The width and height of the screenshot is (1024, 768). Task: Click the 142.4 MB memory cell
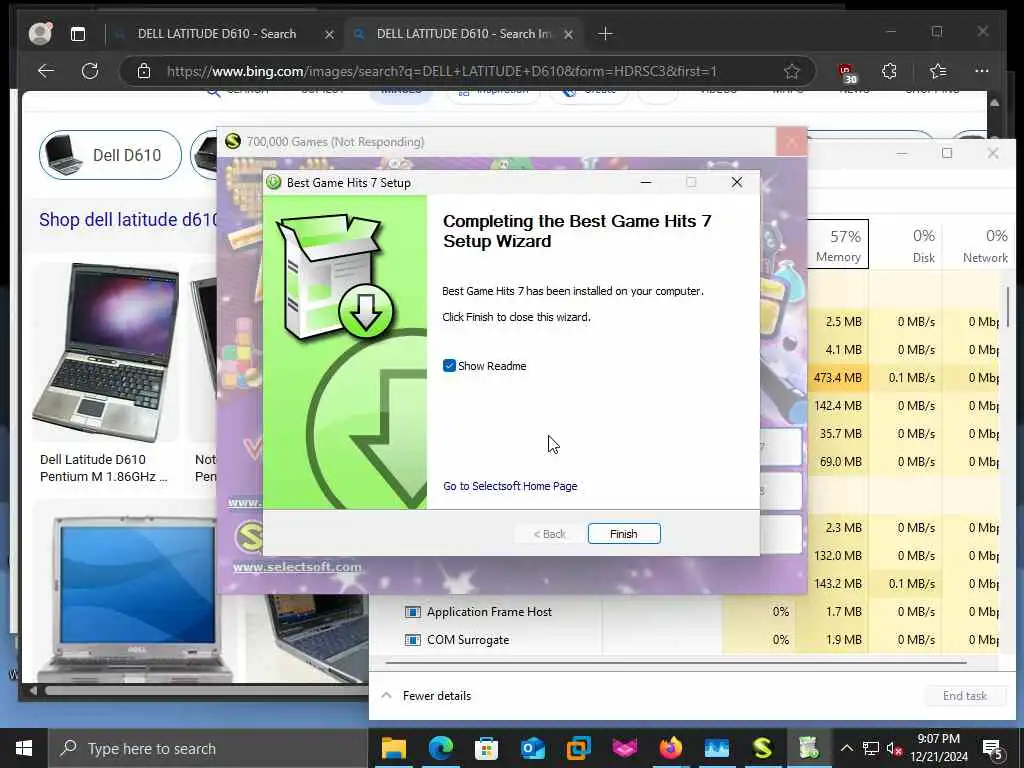[837, 406]
